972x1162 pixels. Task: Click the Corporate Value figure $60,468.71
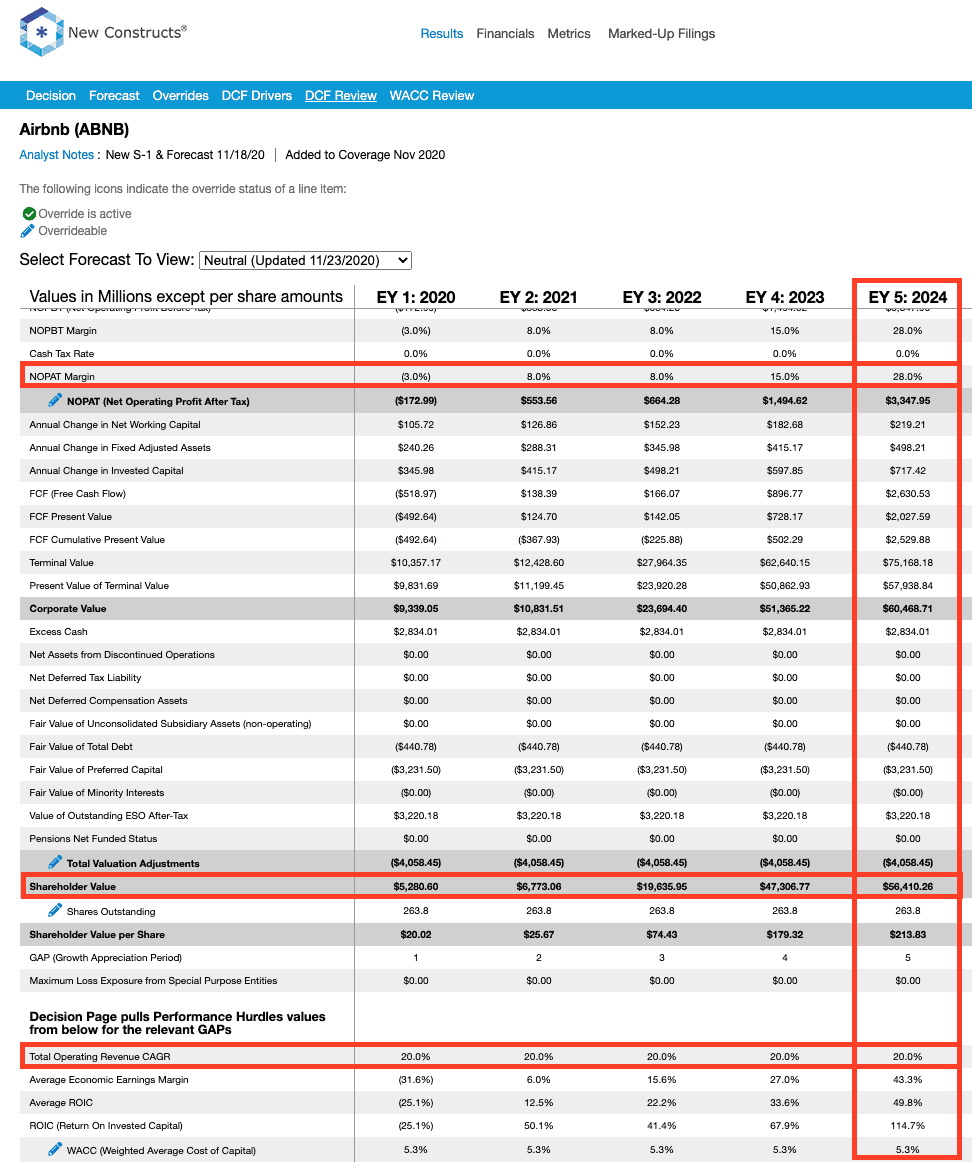pyautogui.click(x=908, y=608)
